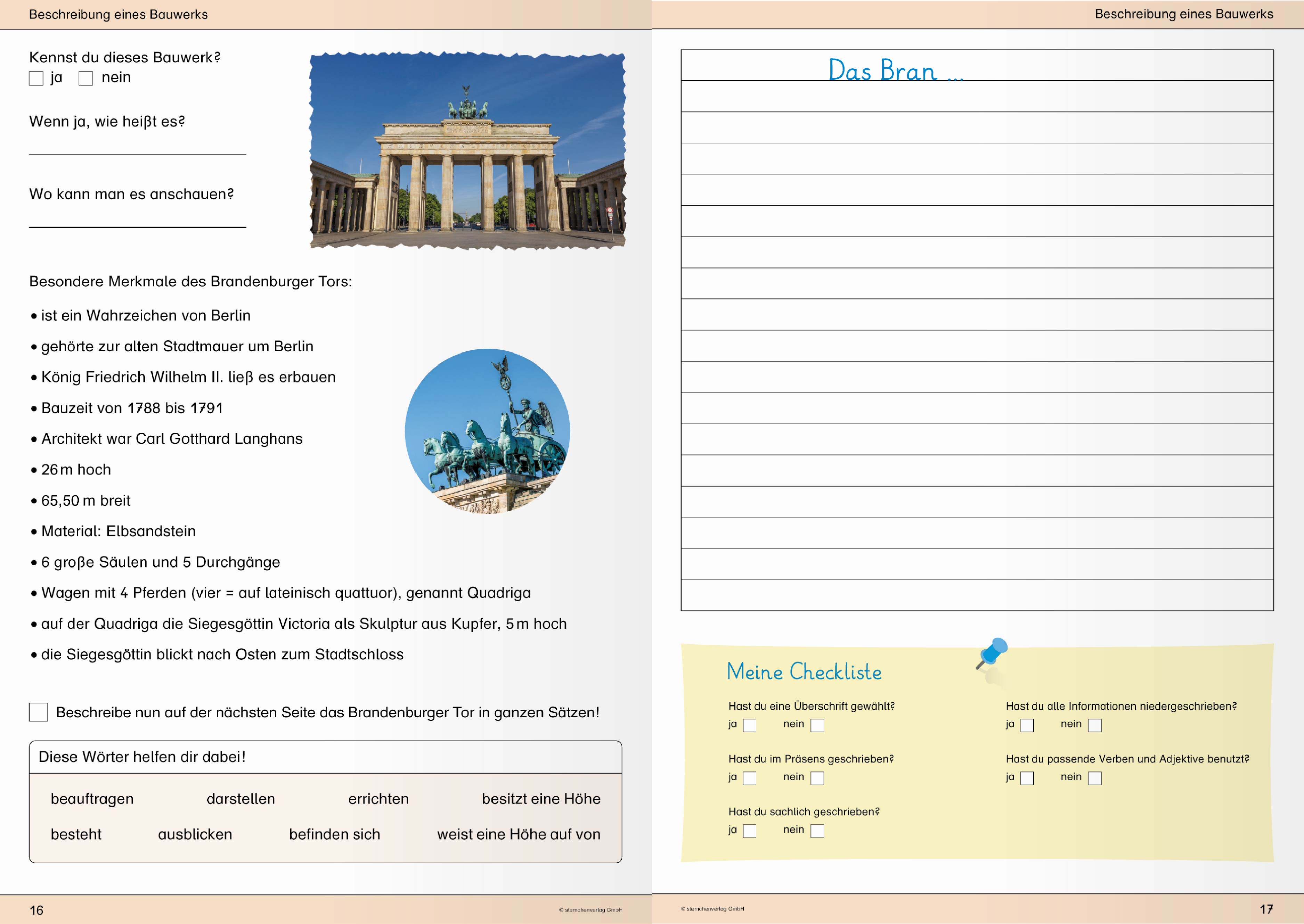Click the word 'besteht' in the helper box
Image resolution: width=1304 pixels, height=924 pixels.
click(x=76, y=834)
